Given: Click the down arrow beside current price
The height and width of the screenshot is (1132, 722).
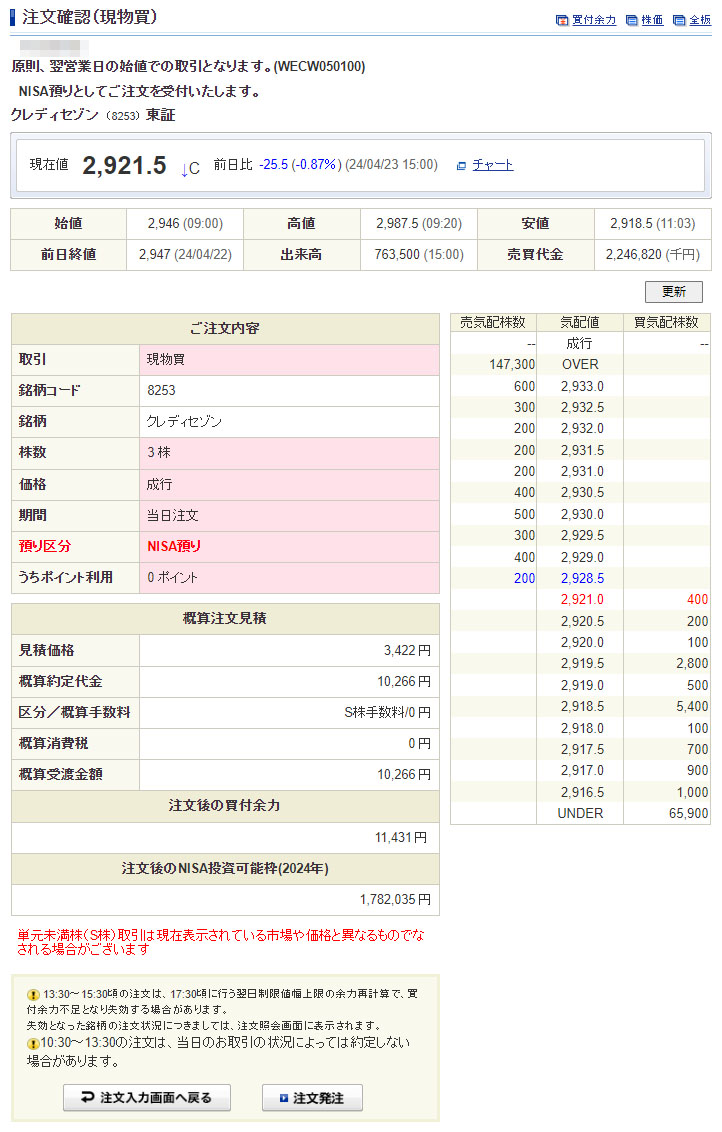Looking at the screenshot, I should (185, 168).
